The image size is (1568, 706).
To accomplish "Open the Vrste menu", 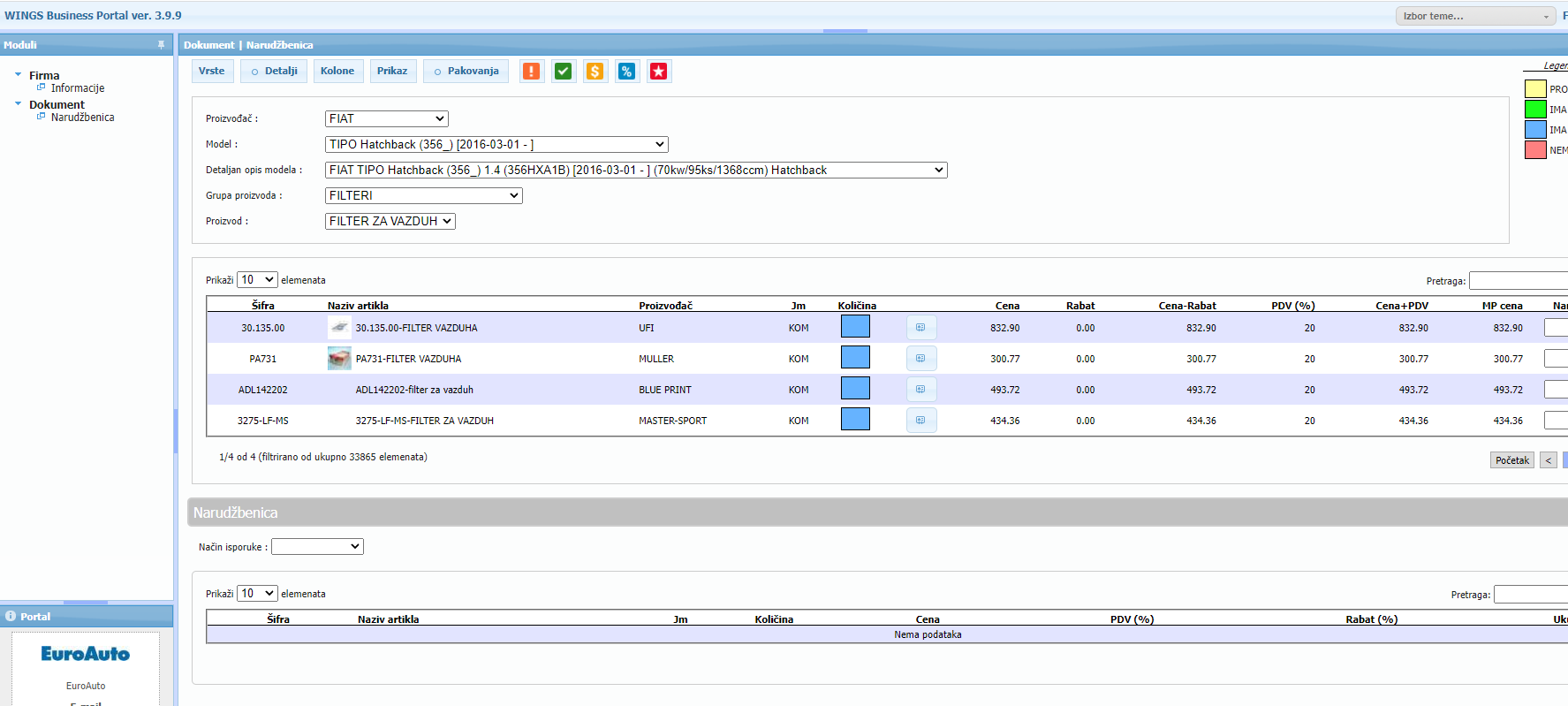I will tap(212, 72).
